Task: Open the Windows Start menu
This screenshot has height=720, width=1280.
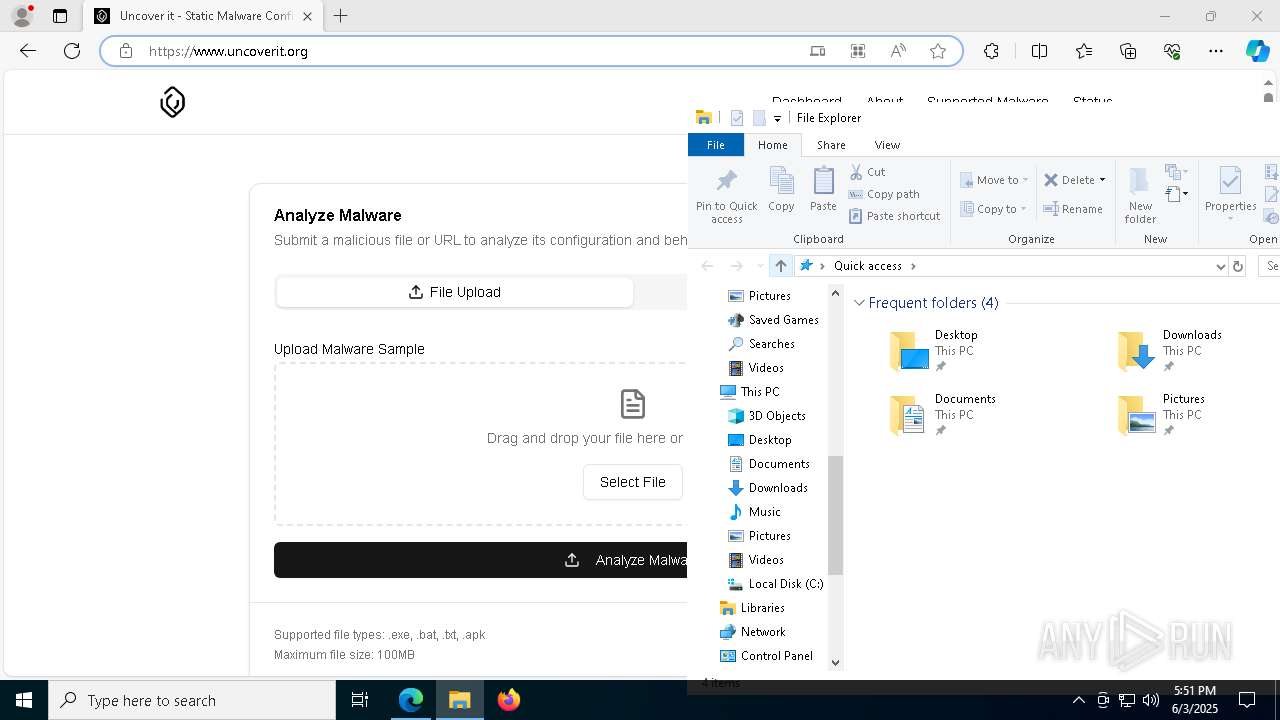Action: (x=24, y=700)
